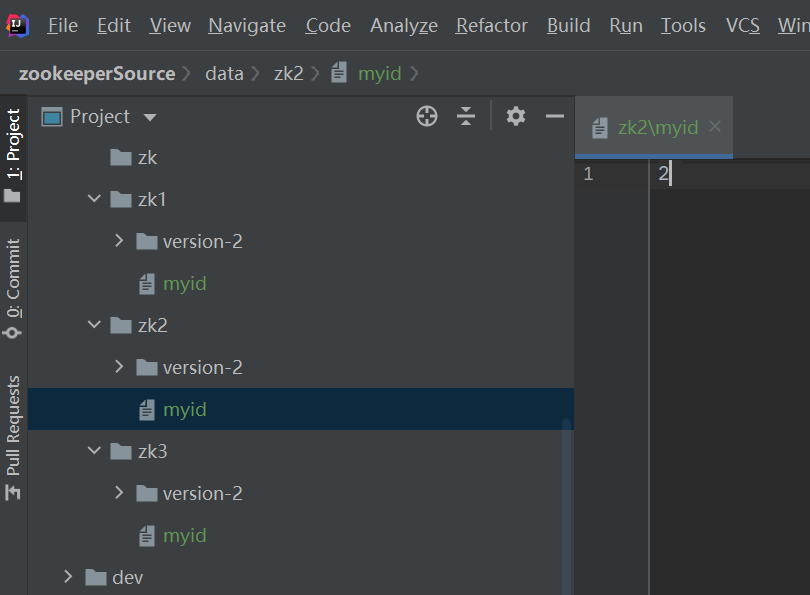Expand the dev folder

pyautogui.click(x=68, y=576)
